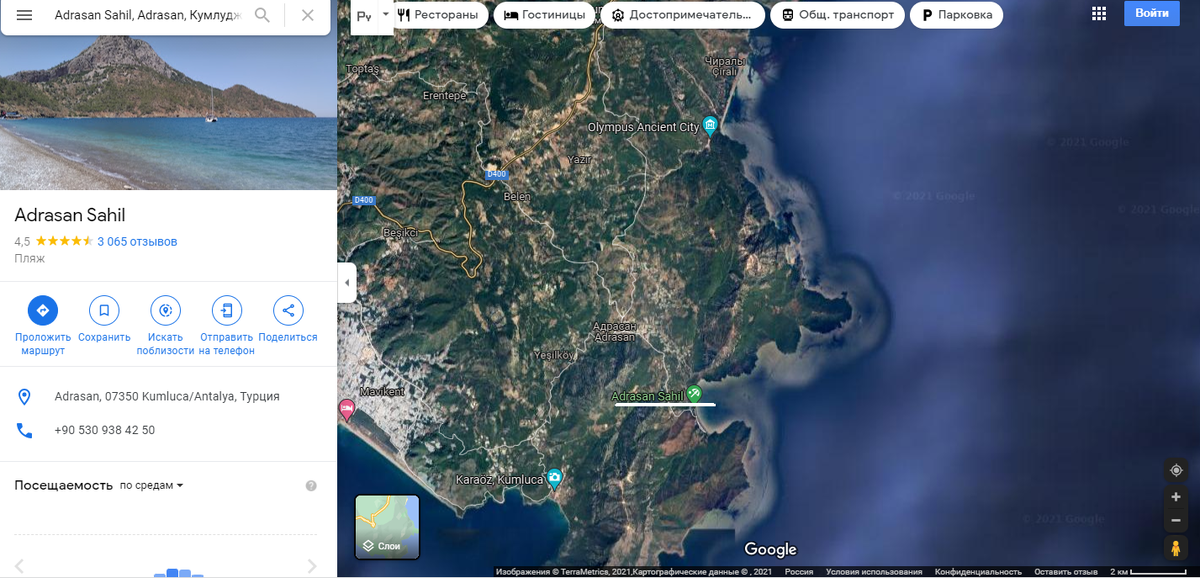Image resolution: width=1200 pixels, height=583 pixels.
Task: Open Условия использования footer link
Action: pos(873,572)
